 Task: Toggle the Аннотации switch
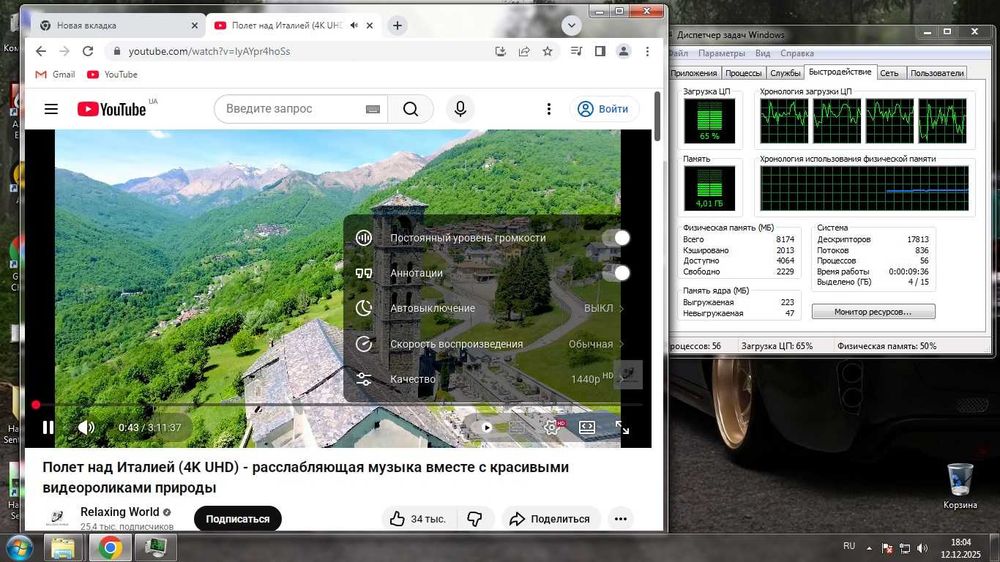point(616,273)
